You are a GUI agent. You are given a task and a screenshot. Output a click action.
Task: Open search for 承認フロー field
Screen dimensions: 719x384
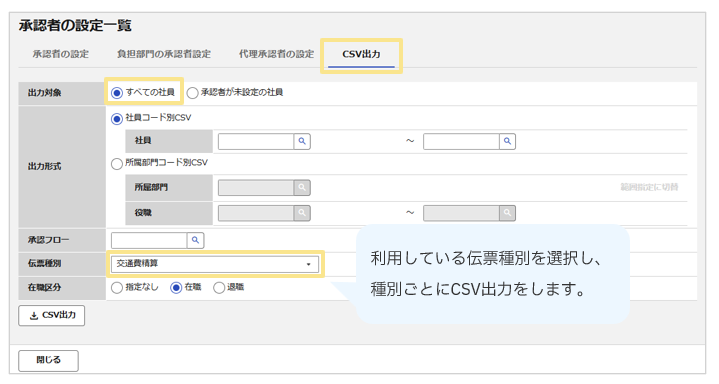click(x=195, y=240)
